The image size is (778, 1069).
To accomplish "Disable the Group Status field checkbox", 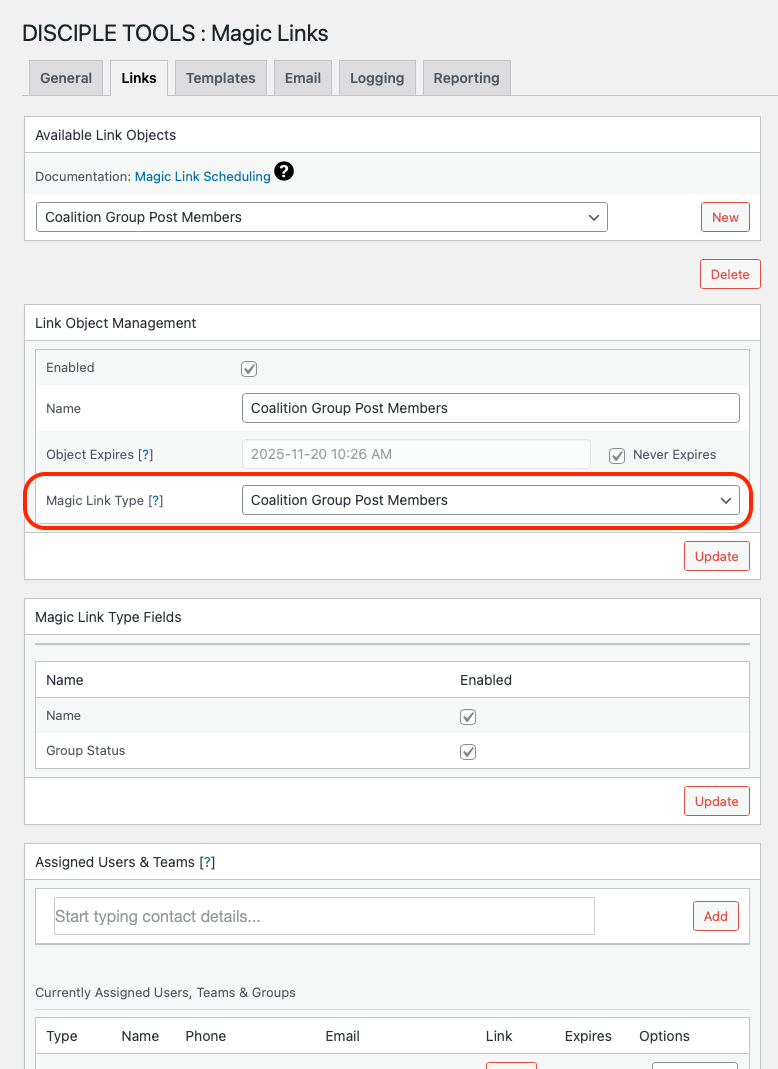I will click(468, 752).
